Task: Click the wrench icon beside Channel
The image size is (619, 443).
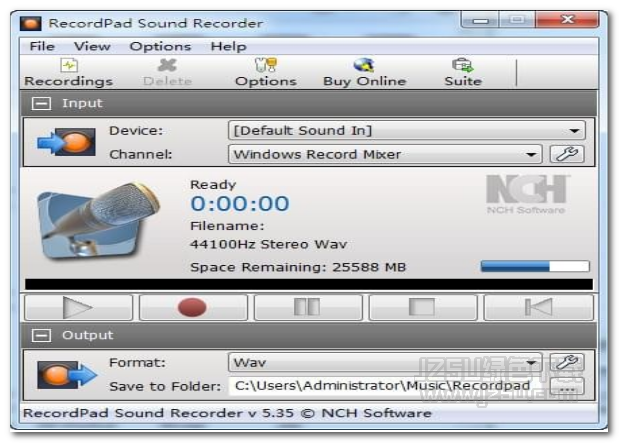Action: 567,154
